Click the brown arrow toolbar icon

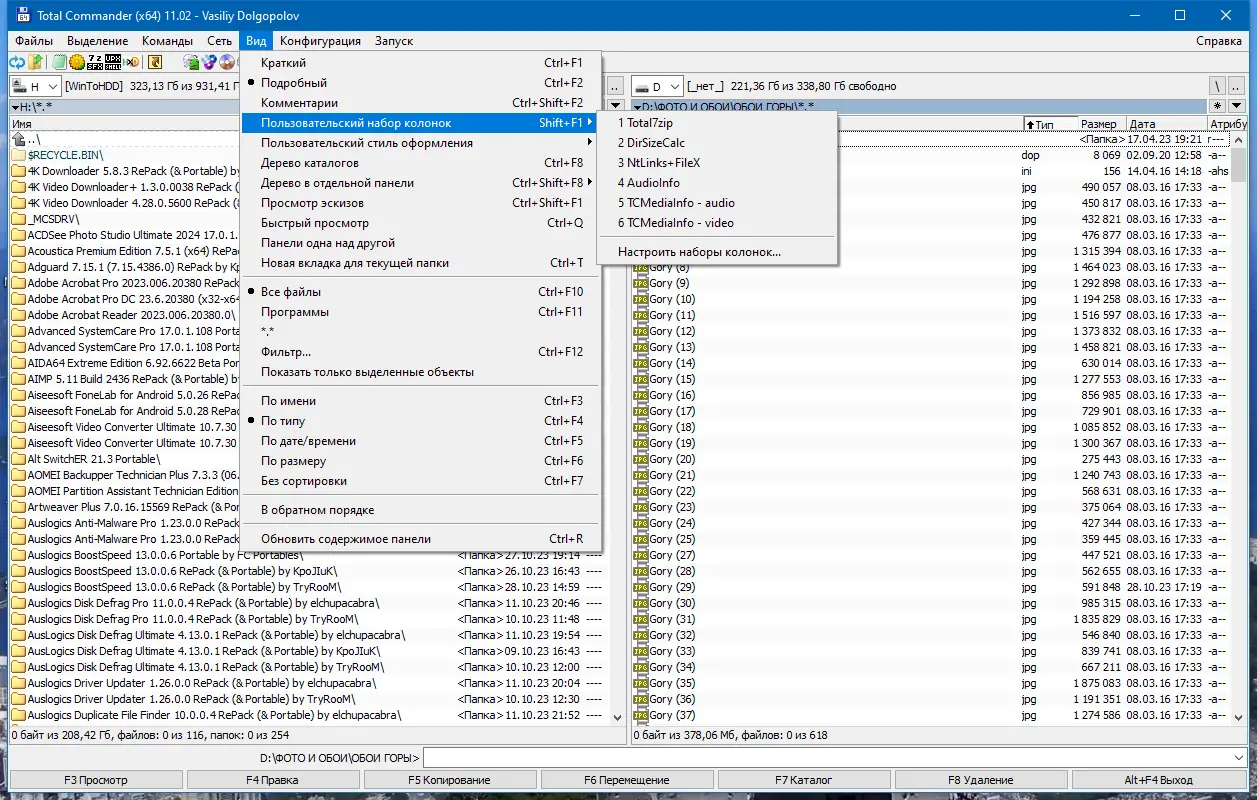coord(155,62)
